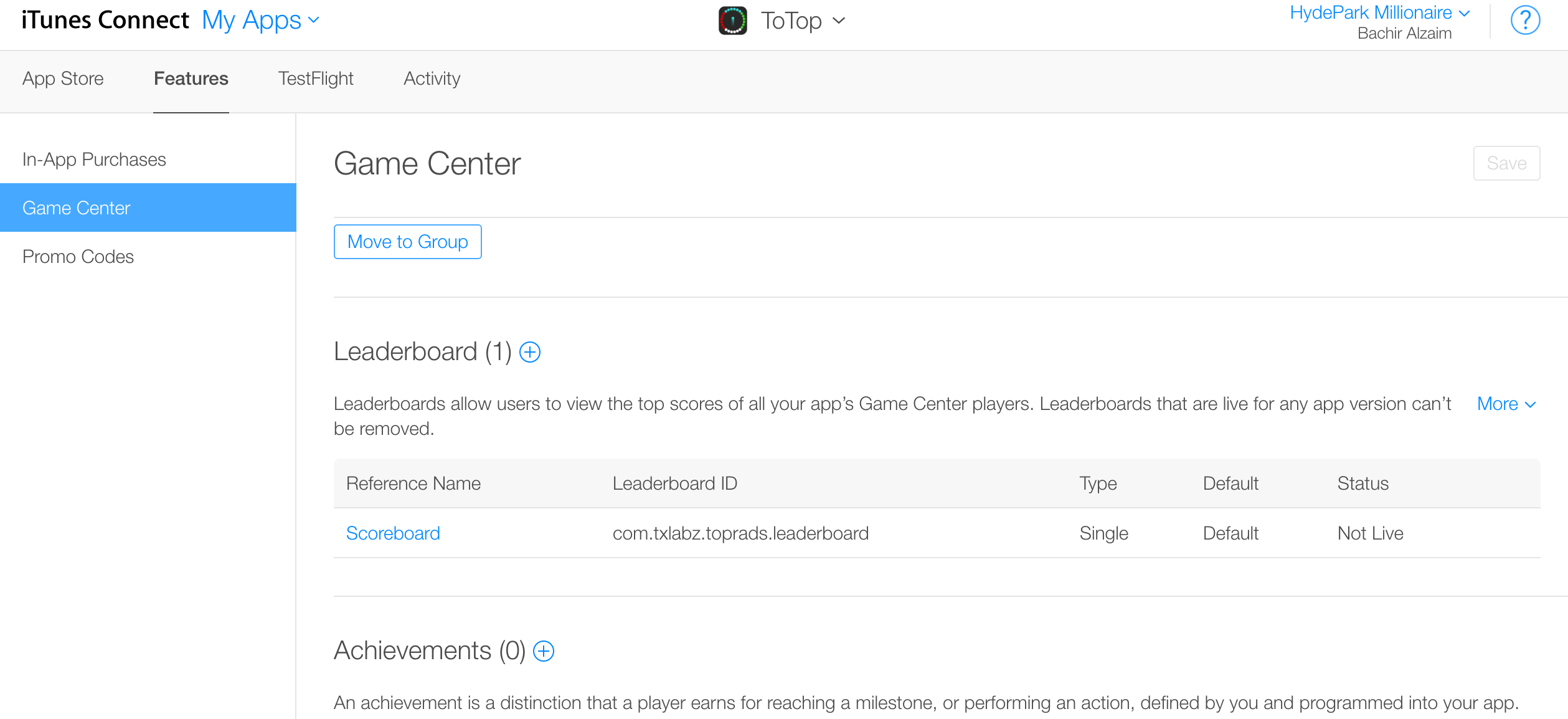This screenshot has height=719, width=1568.
Task: Open the My Apps dropdown
Action: pyautogui.click(x=261, y=21)
